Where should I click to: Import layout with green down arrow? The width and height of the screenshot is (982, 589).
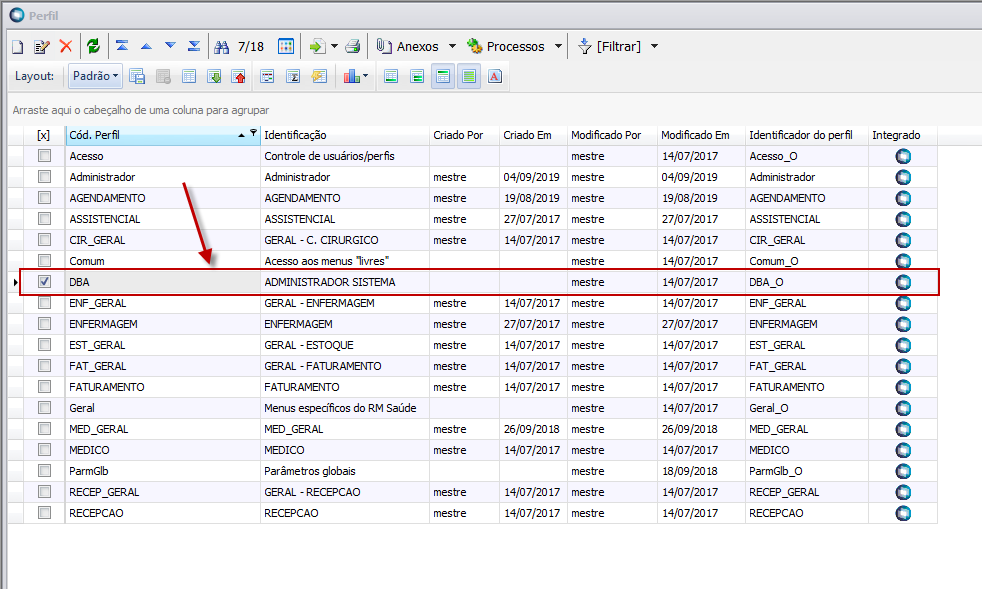pyautogui.click(x=214, y=76)
